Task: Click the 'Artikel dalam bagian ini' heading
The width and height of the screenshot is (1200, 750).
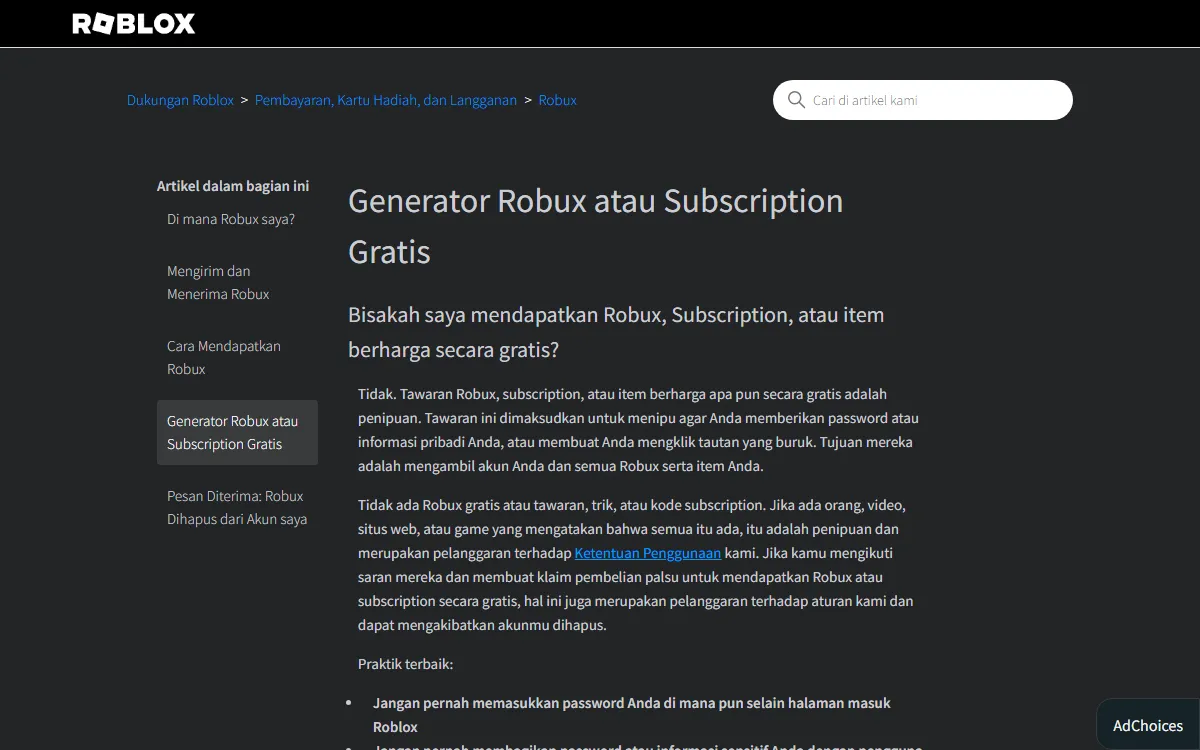Action: (233, 186)
